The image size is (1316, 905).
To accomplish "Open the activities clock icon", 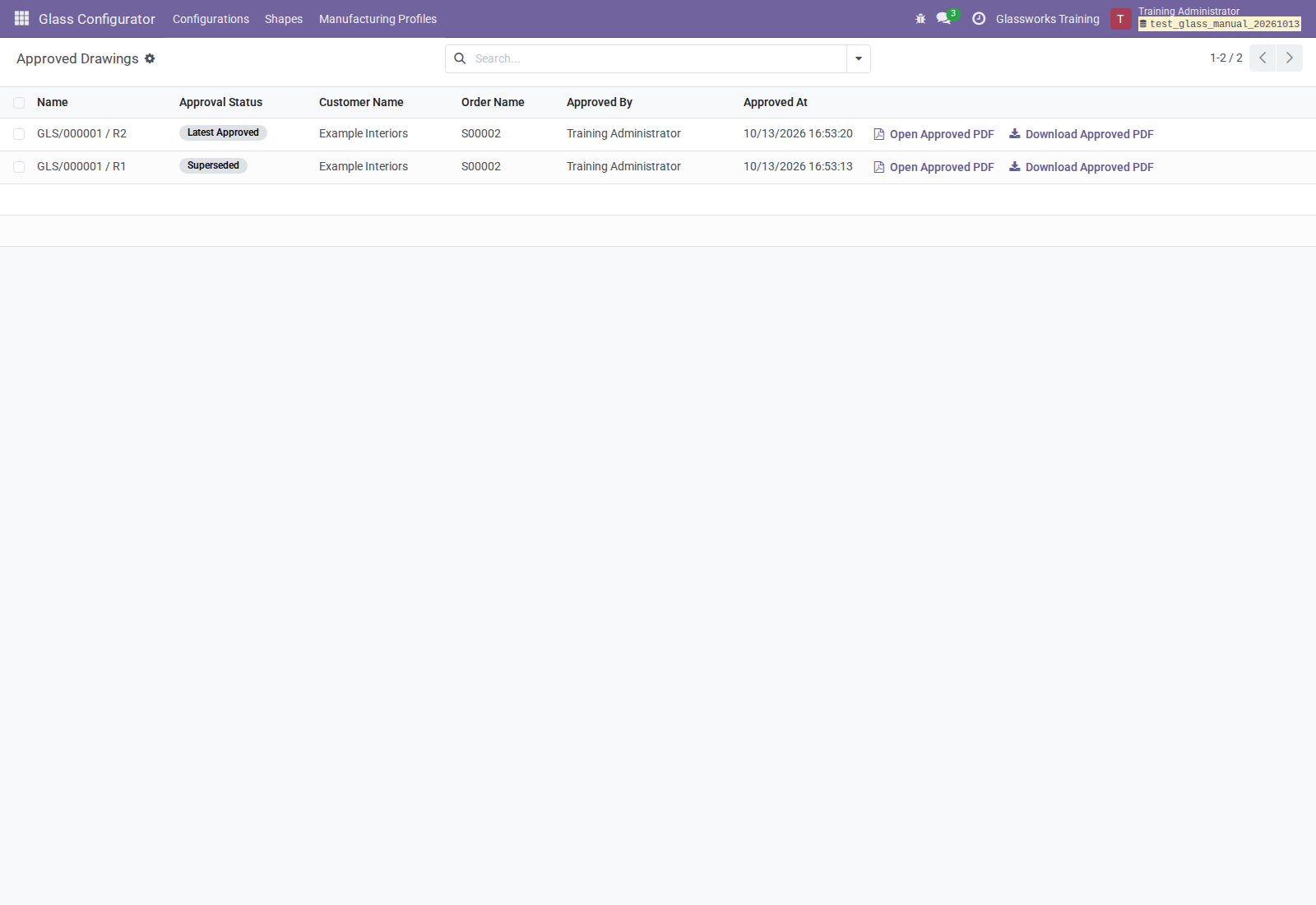I will coord(979,19).
